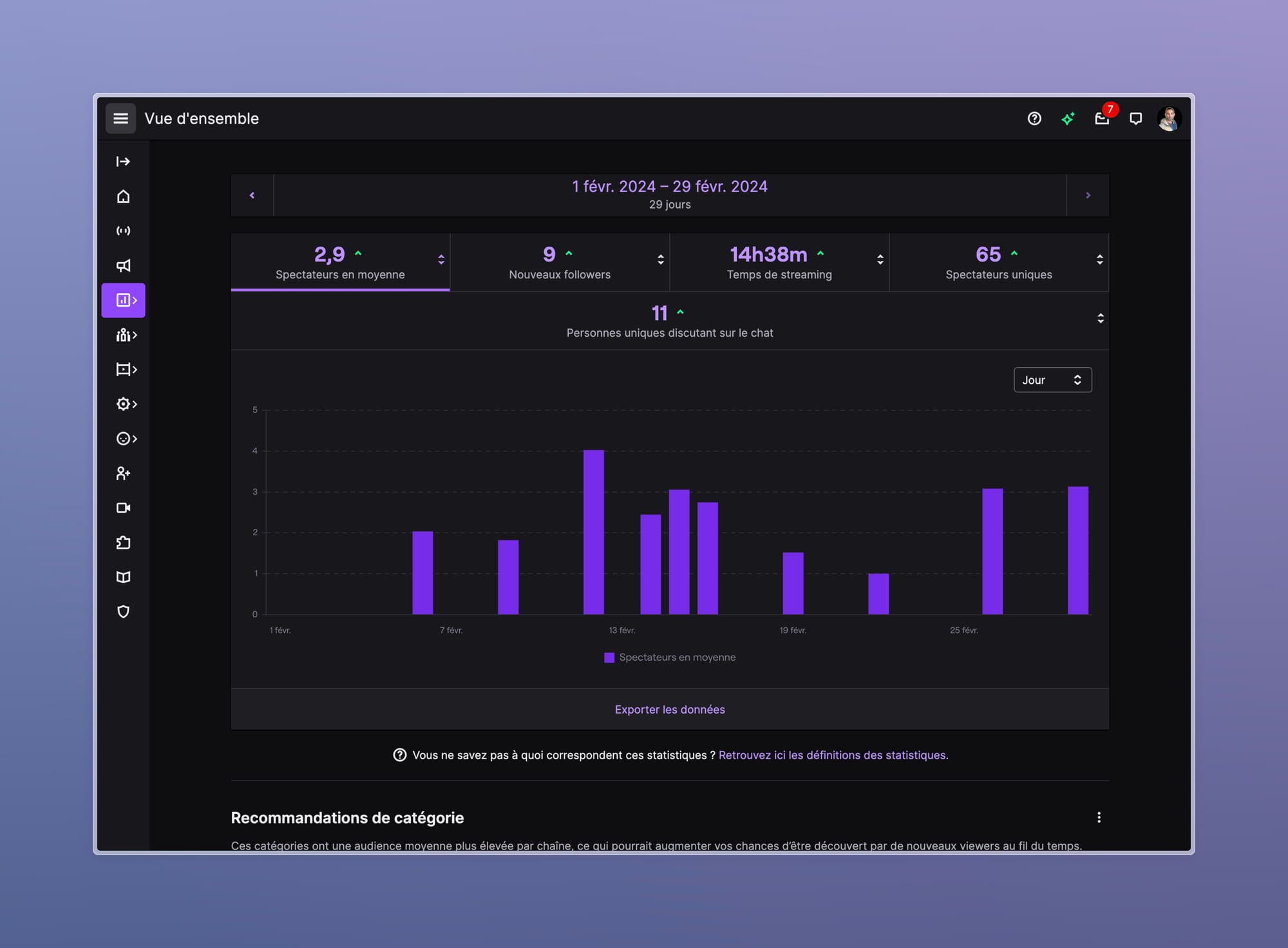This screenshot has width=1288, height=948.
Task: Click the shortest bar at value 1
Action: pyautogui.click(x=878, y=594)
